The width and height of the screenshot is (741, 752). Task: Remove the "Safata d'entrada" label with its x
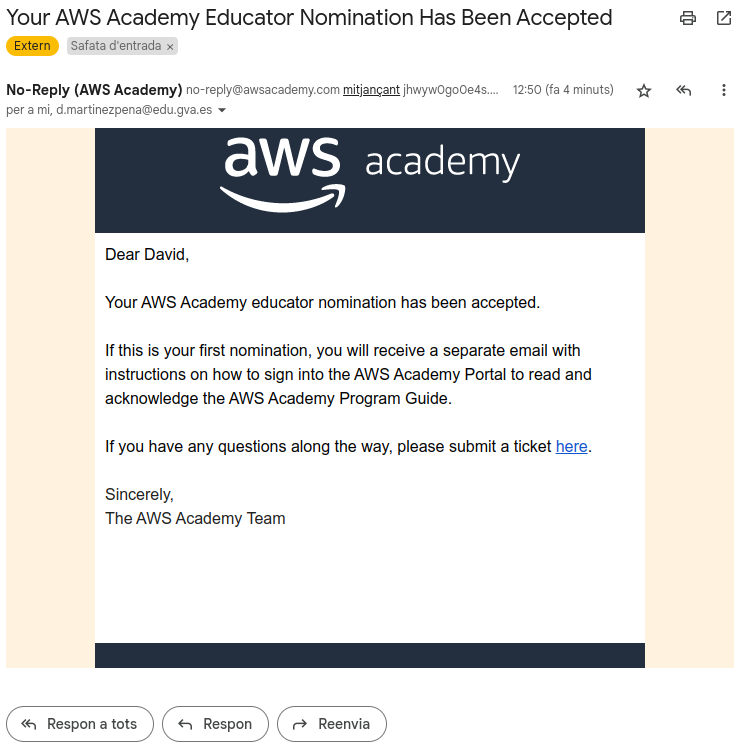[x=170, y=47]
